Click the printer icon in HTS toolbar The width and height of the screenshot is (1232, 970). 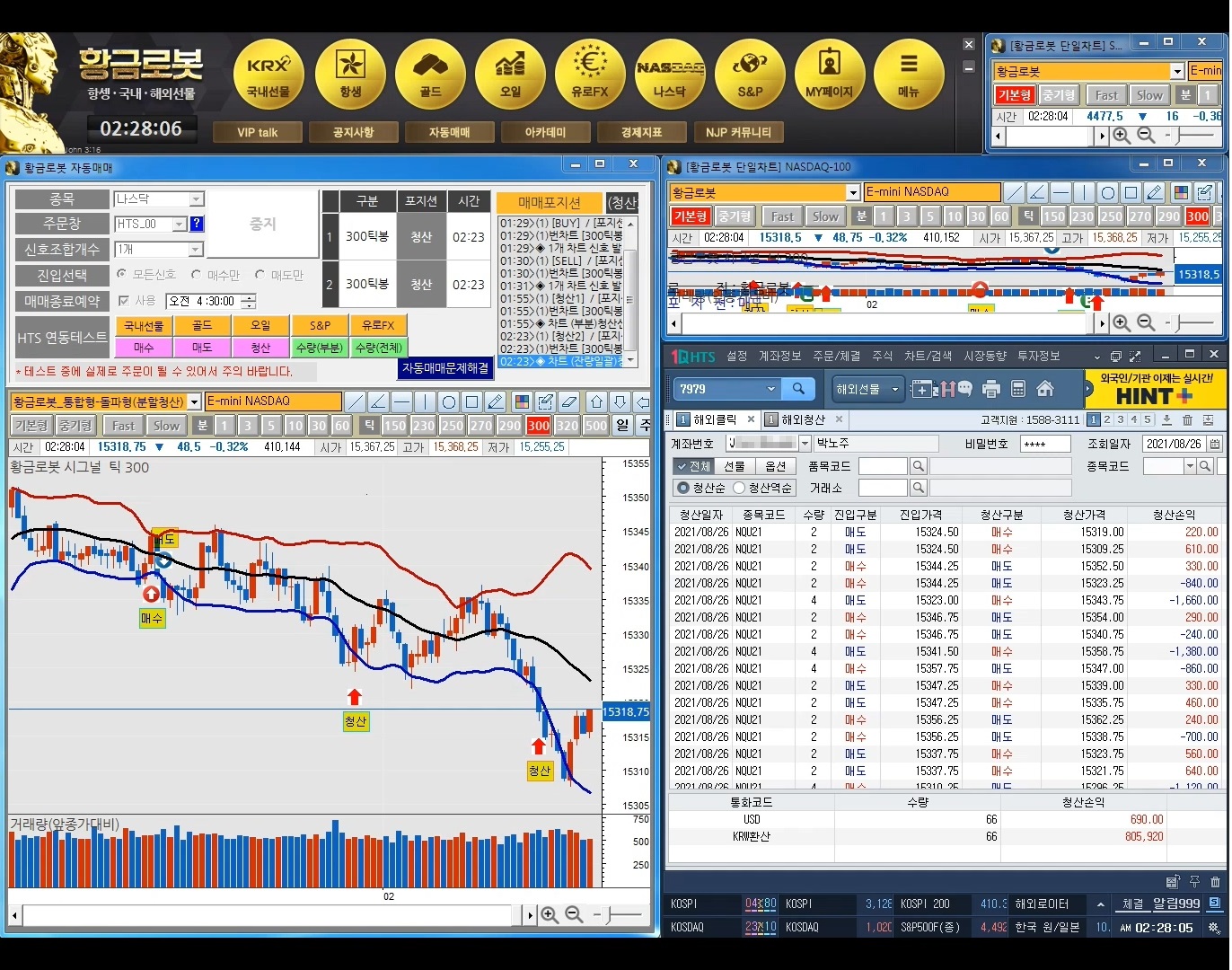pos(991,389)
